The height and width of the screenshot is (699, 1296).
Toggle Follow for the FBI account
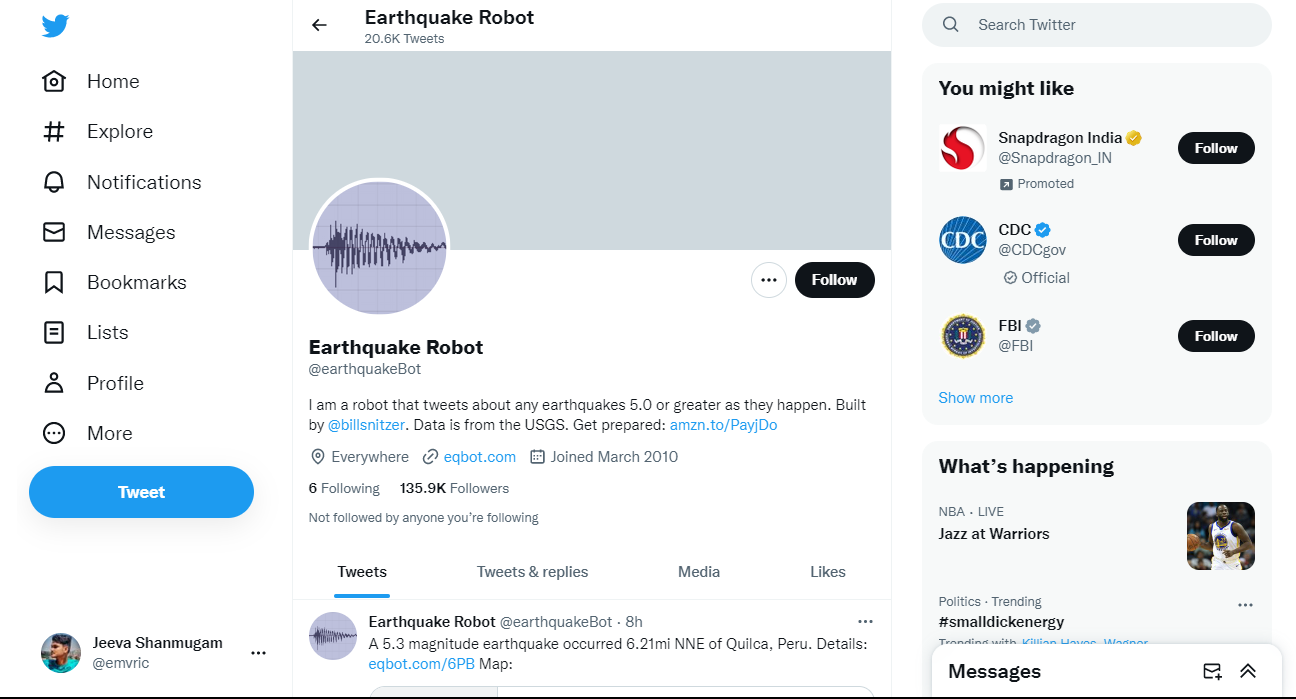pos(1215,336)
